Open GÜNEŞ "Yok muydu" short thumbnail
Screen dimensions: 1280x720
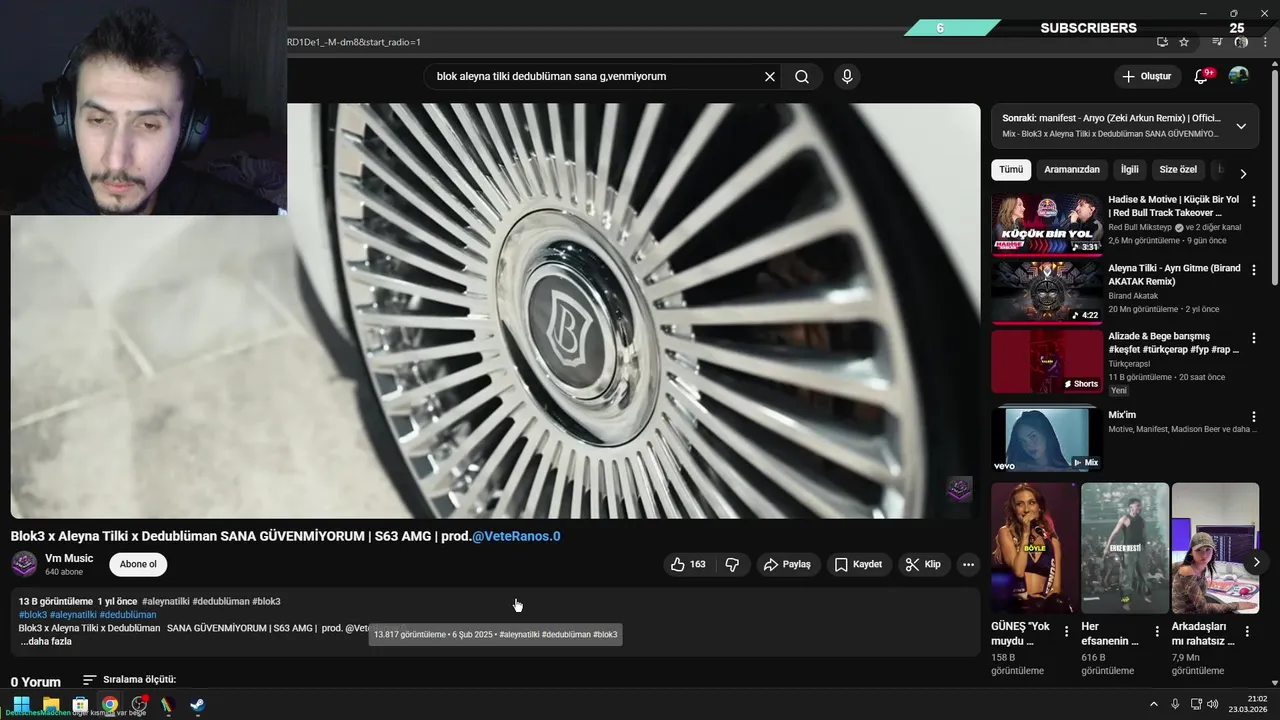click(x=1034, y=548)
